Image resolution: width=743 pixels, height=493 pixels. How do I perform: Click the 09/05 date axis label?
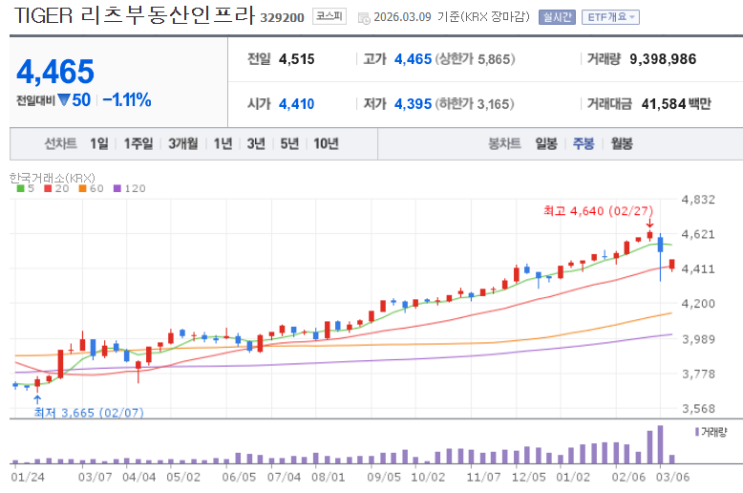click(384, 477)
